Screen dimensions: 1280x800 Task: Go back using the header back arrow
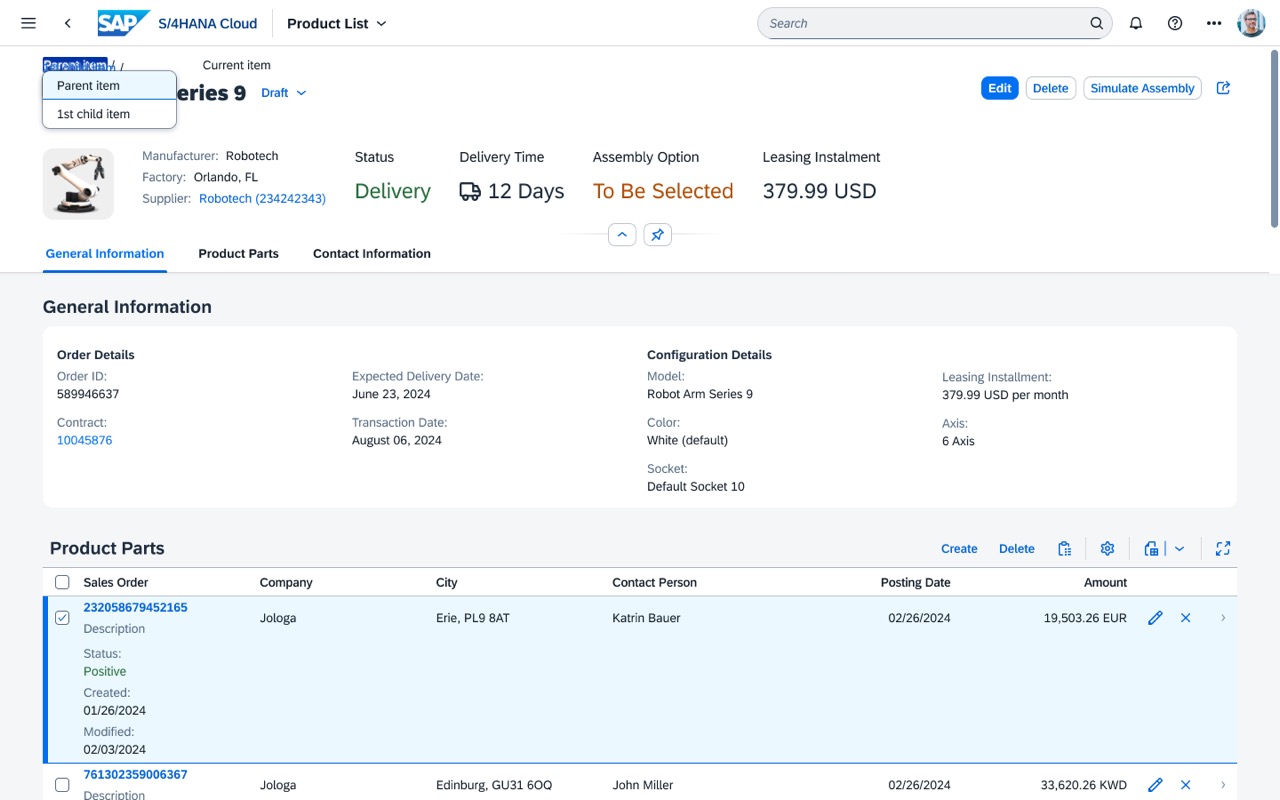click(x=67, y=23)
